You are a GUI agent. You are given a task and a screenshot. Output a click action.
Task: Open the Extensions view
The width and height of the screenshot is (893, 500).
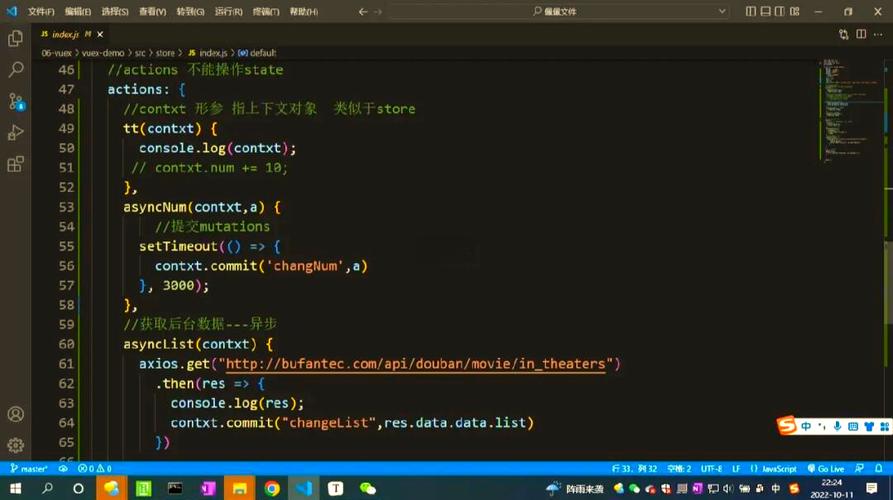[x=15, y=164]
